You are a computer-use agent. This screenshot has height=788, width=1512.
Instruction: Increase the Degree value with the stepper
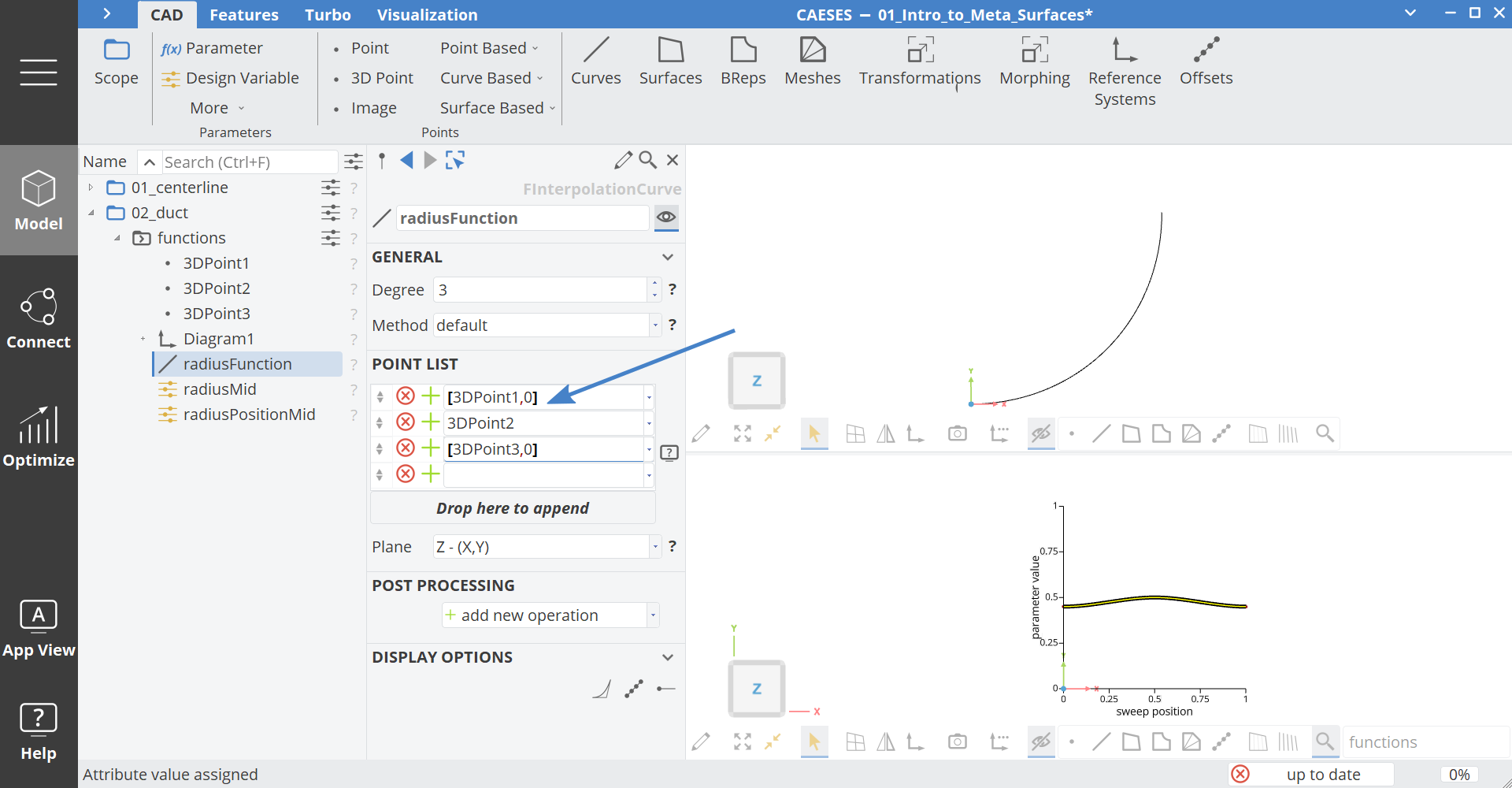click(654, 284)
